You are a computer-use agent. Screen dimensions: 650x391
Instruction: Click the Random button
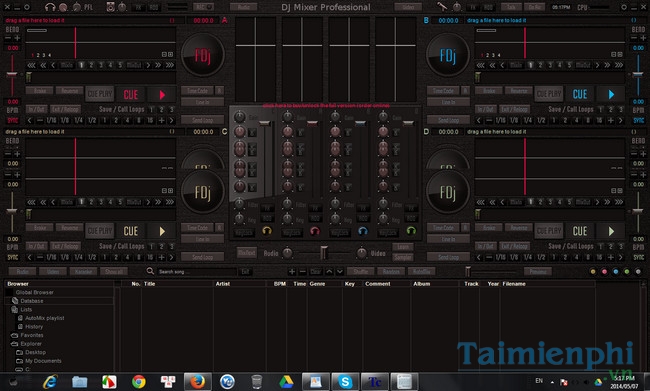[391, 272]
